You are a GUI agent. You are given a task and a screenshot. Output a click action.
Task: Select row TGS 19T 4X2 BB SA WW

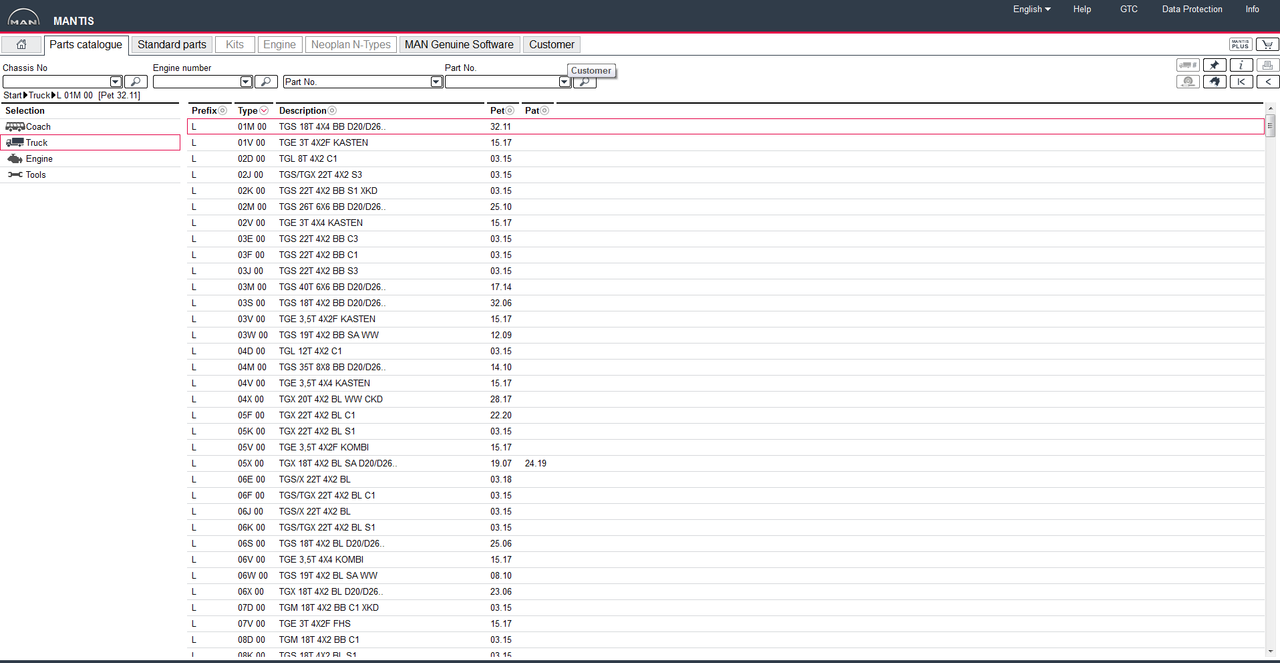point(726,335)
